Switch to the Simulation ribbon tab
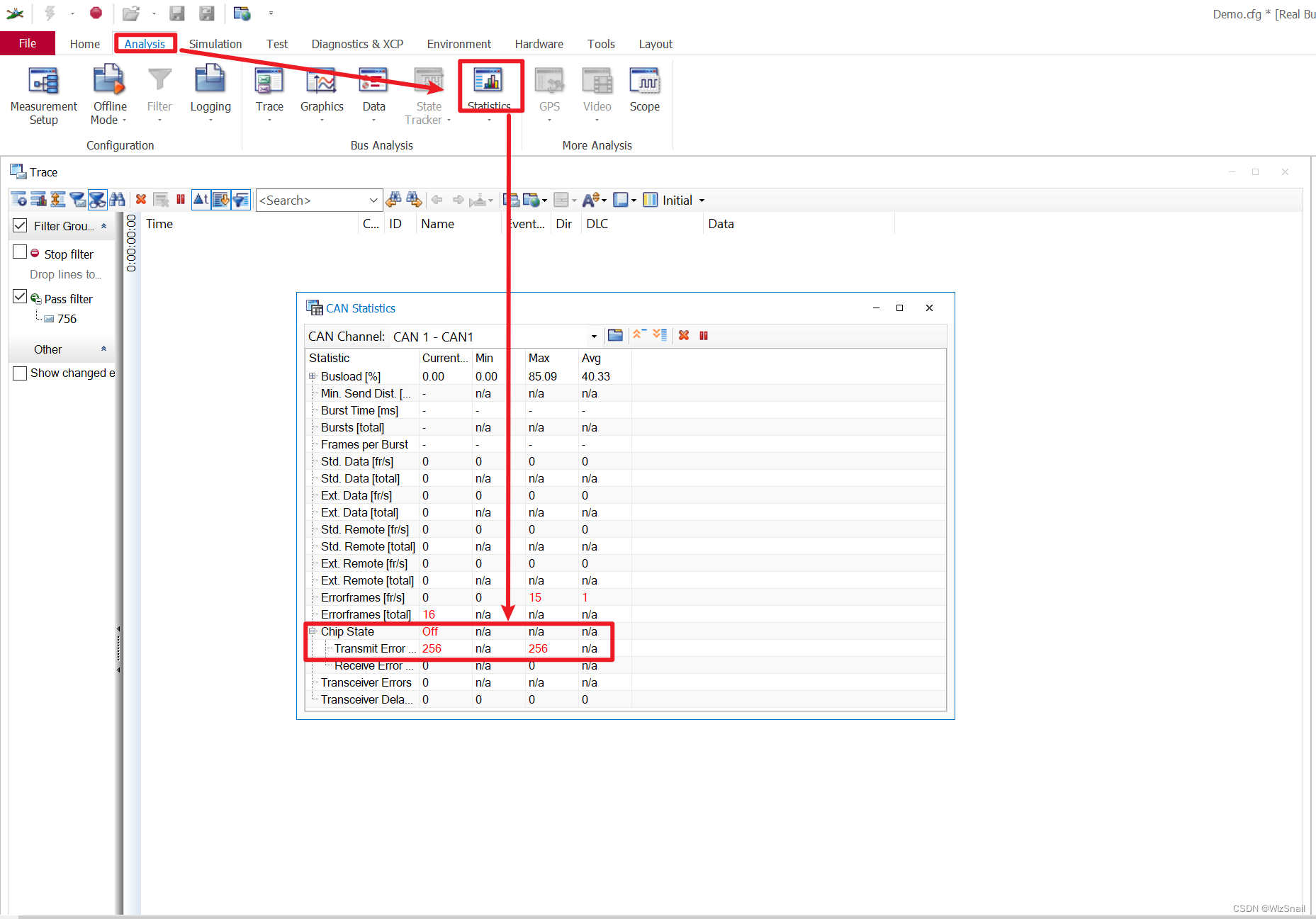 [215, 44]
